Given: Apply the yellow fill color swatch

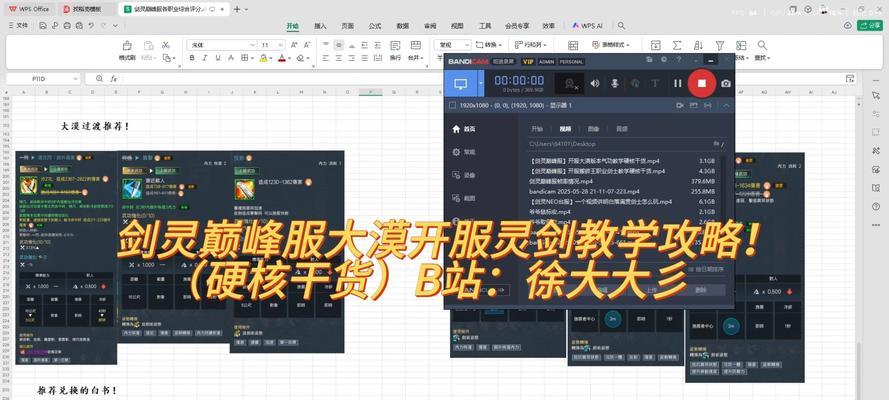Looking at the screenshot, I should coord(263,58).
